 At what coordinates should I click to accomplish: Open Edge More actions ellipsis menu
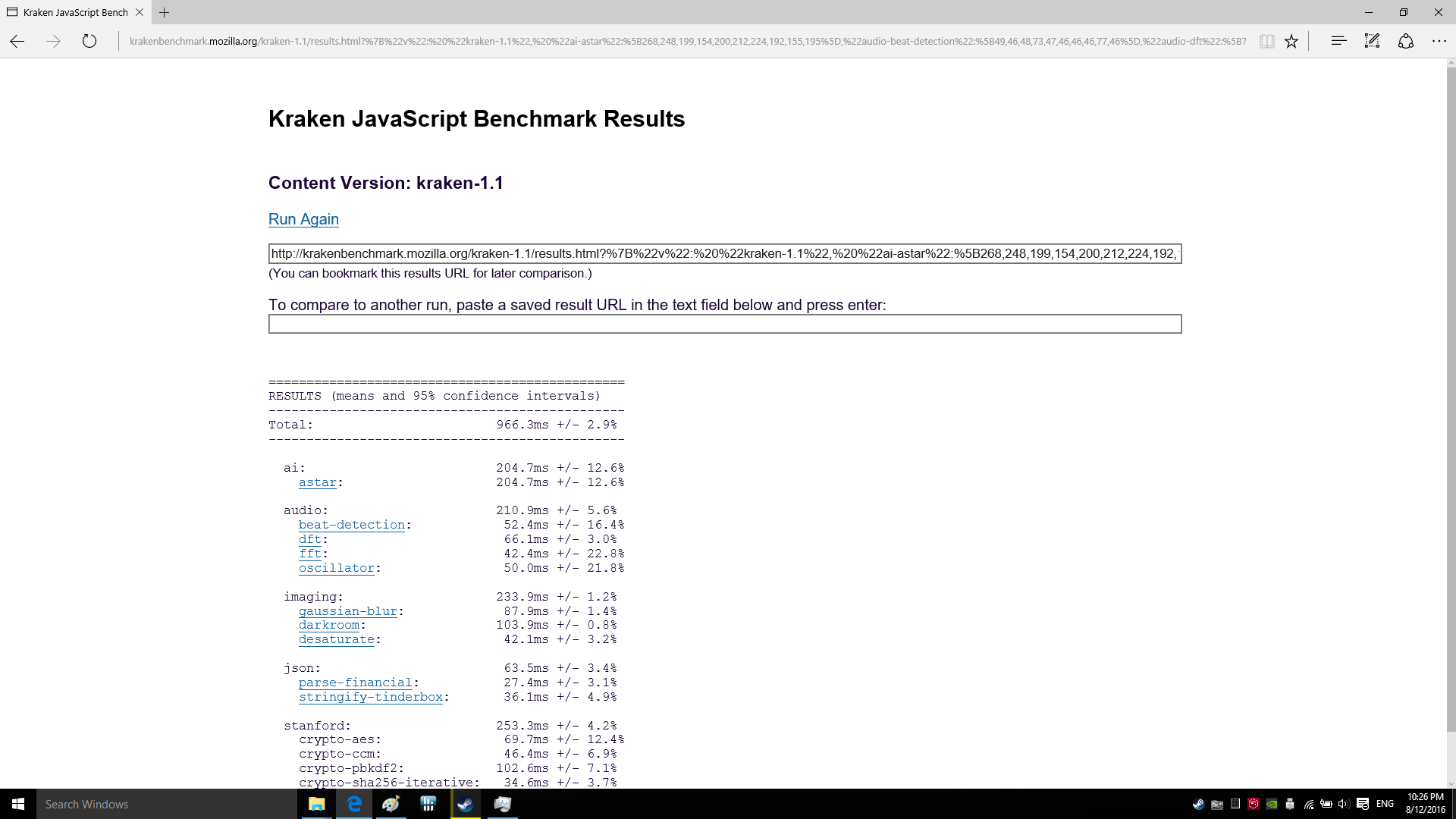pos(1439,41)
